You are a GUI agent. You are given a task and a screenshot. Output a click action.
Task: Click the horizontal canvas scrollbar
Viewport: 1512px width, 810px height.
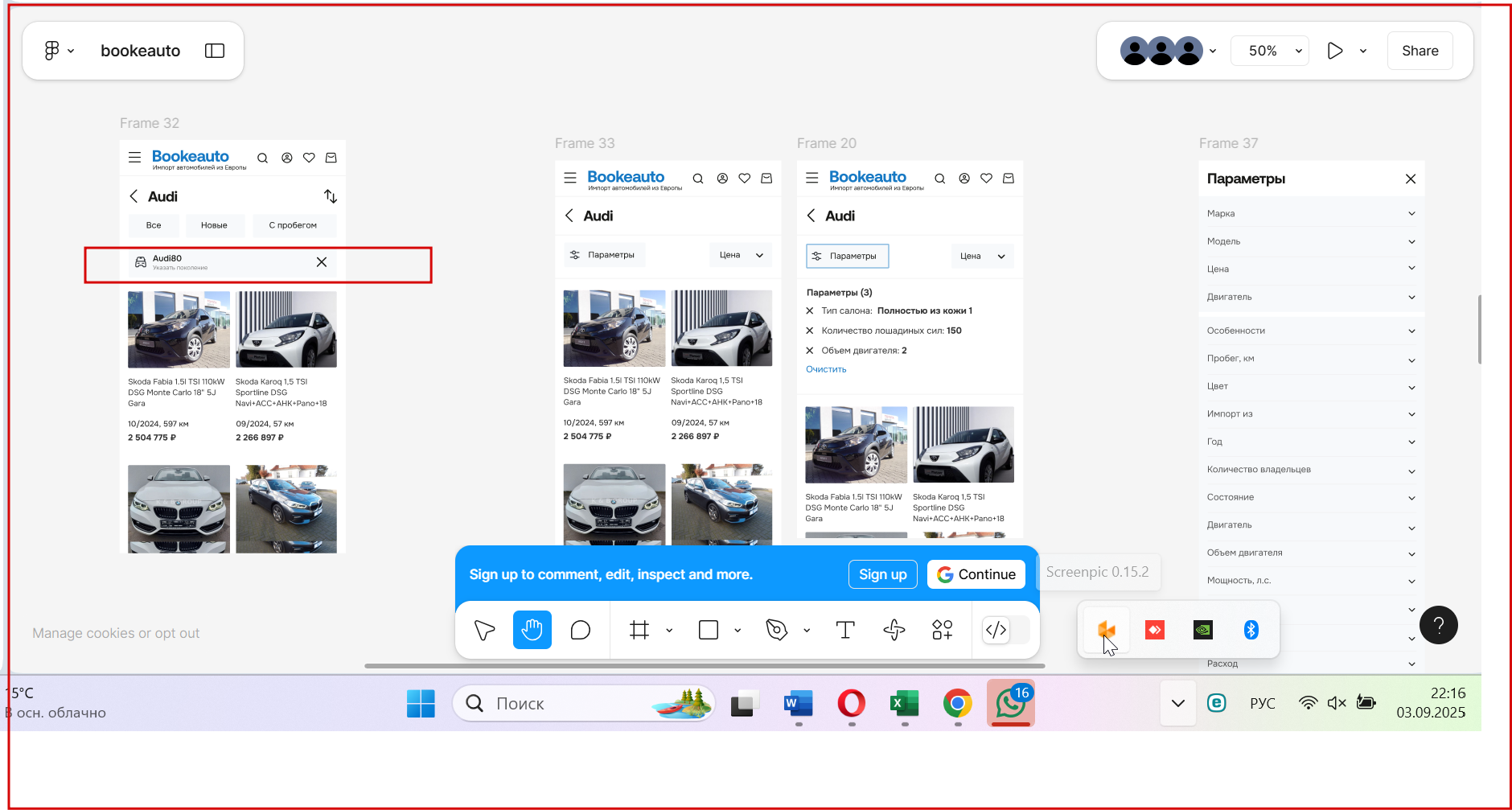point(705,666)
